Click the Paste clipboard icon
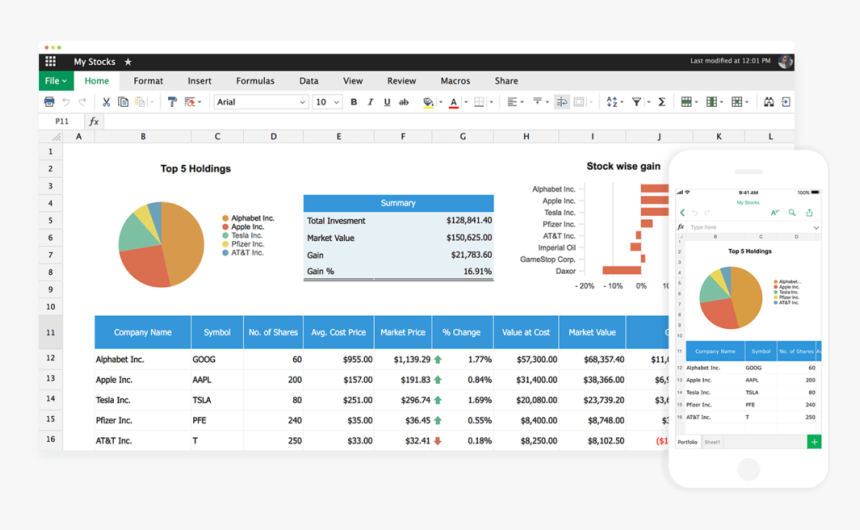Image resolution: width=860 pixels, height=530 pixels. (x=140, y=102)
